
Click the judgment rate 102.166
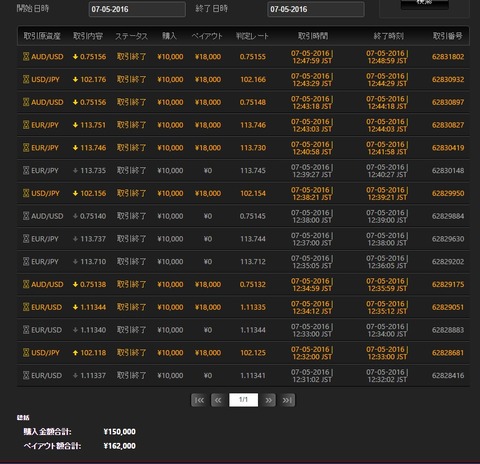tap(253, 79)
